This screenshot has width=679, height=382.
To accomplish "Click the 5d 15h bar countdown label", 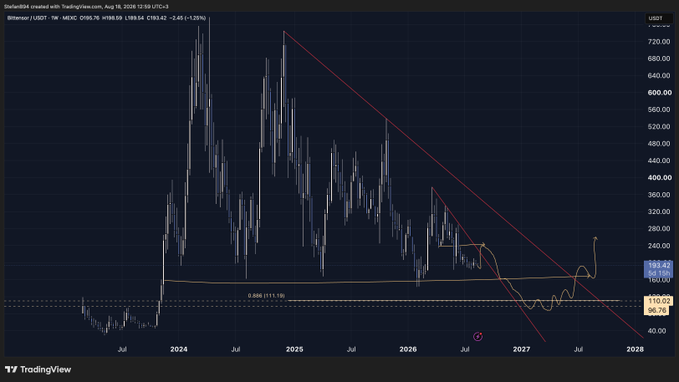I will coord(659,273).
